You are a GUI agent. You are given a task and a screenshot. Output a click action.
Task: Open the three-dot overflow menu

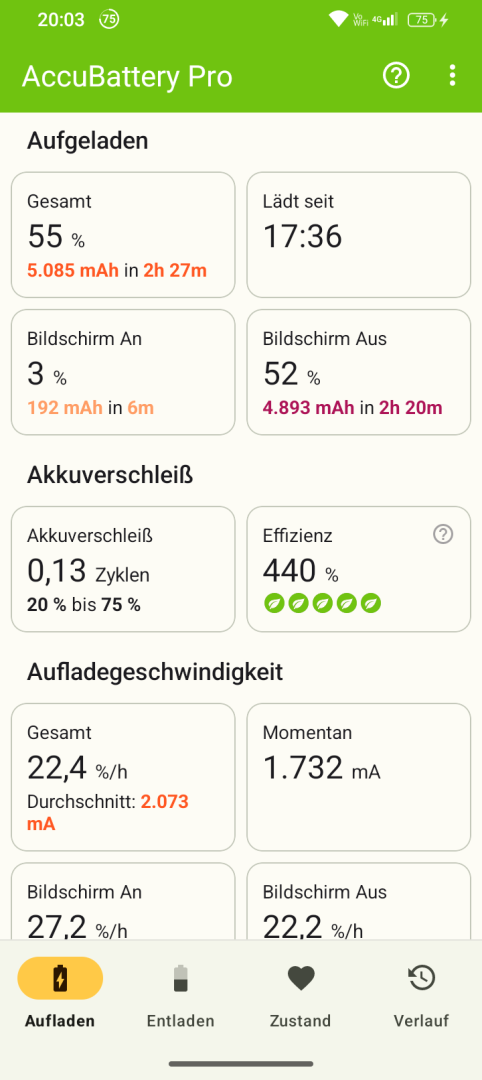point(452,75)
